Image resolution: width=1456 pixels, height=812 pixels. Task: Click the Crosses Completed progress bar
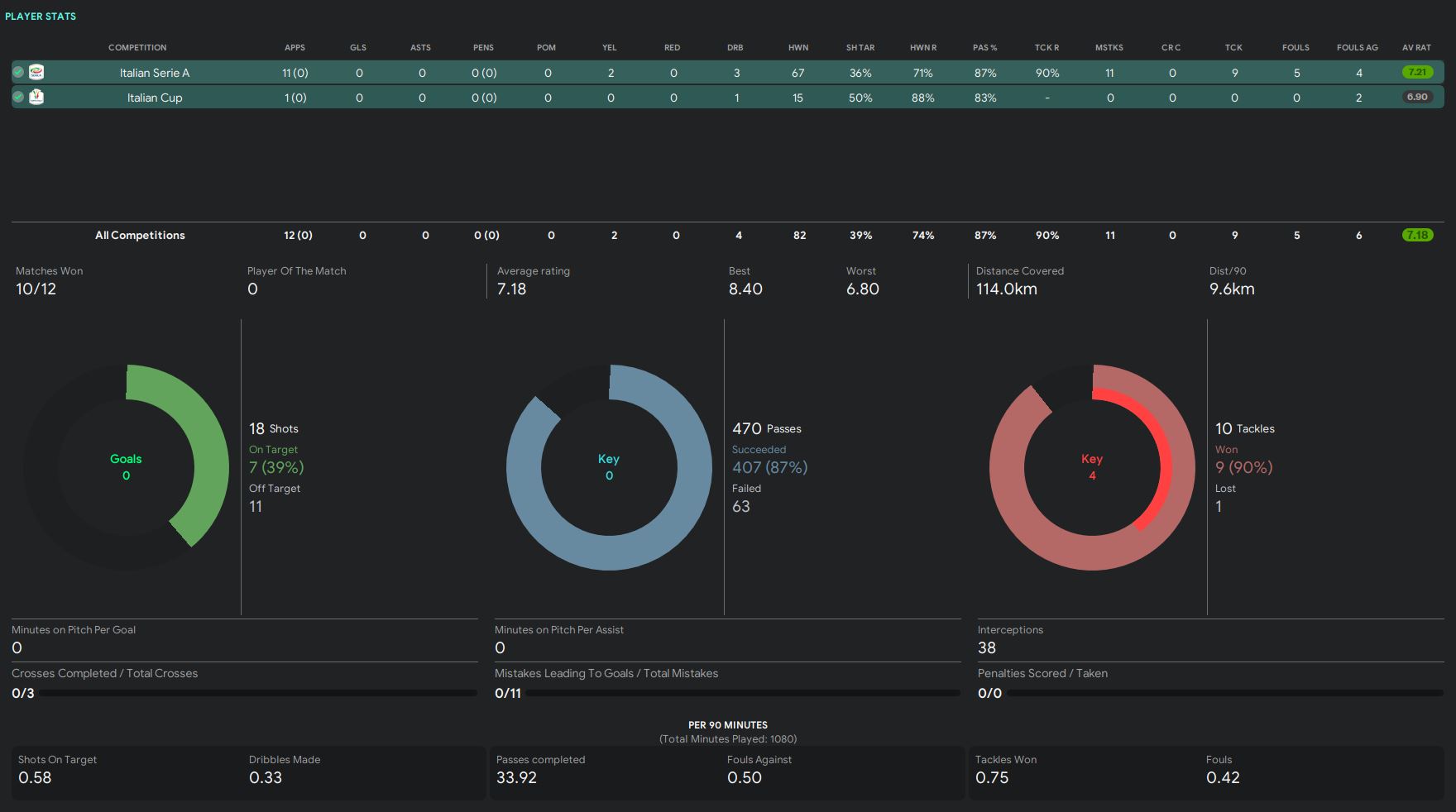click(258, 694)
